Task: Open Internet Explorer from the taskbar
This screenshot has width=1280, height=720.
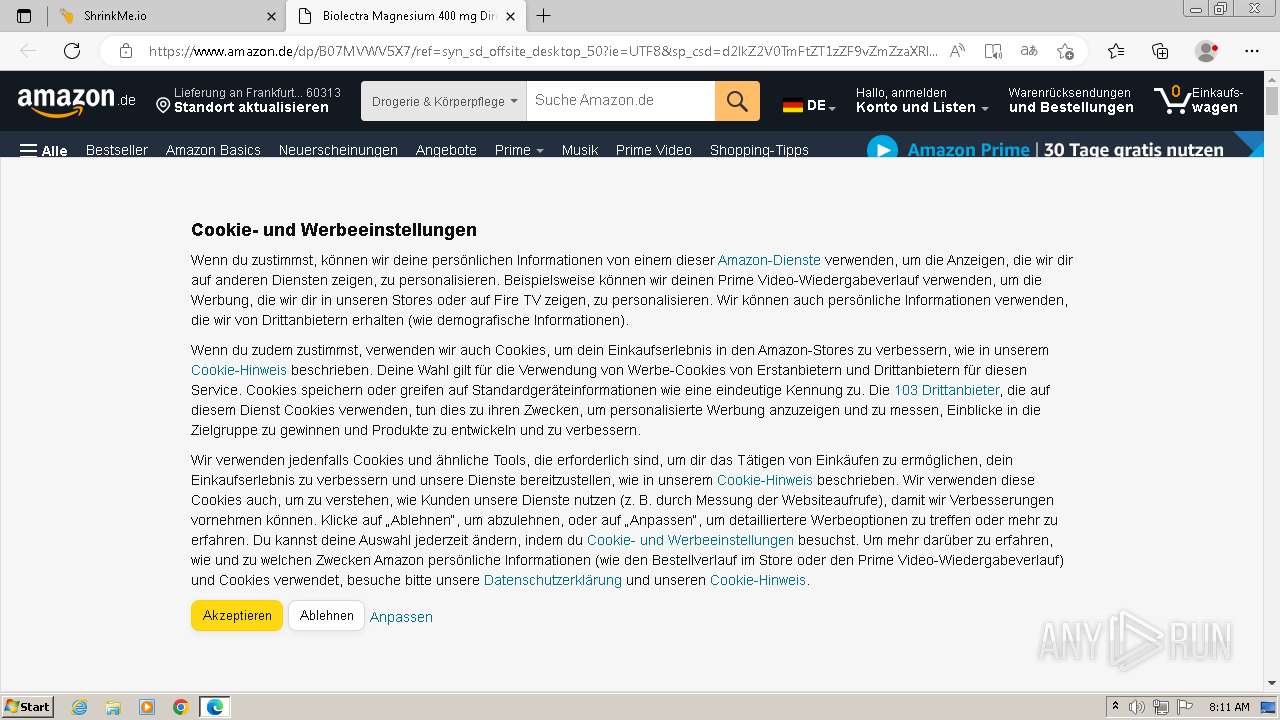Action: click(x=79, y=707)
